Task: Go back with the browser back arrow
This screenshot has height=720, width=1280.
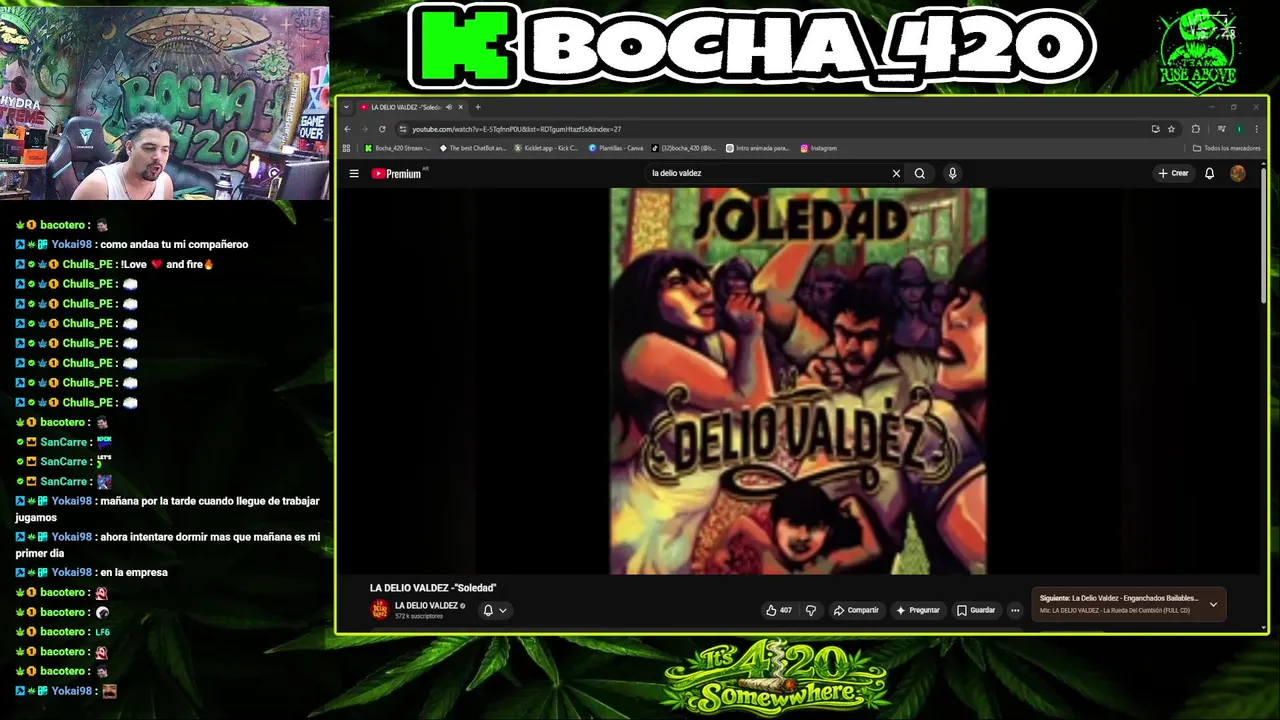Action: [x=347, y=129]
